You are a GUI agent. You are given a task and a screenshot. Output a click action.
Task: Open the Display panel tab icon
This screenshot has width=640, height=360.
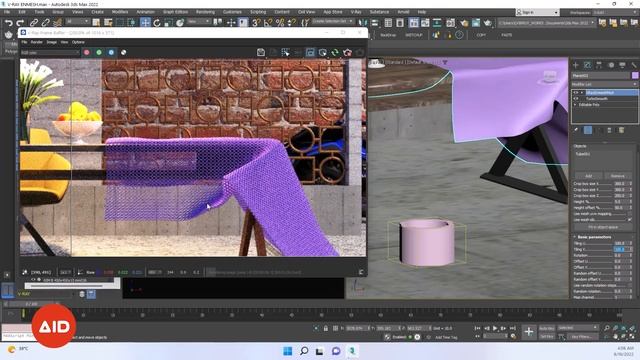point(622,65)
